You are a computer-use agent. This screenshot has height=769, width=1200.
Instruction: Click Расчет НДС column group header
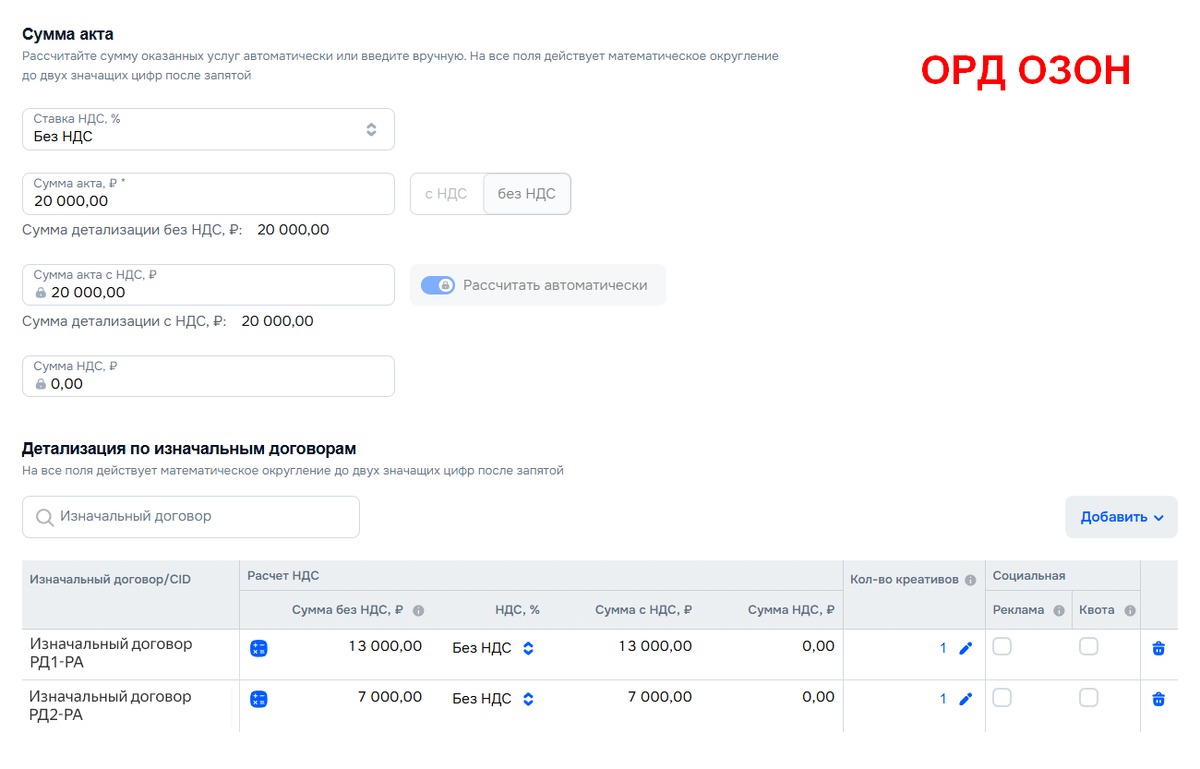283,576
